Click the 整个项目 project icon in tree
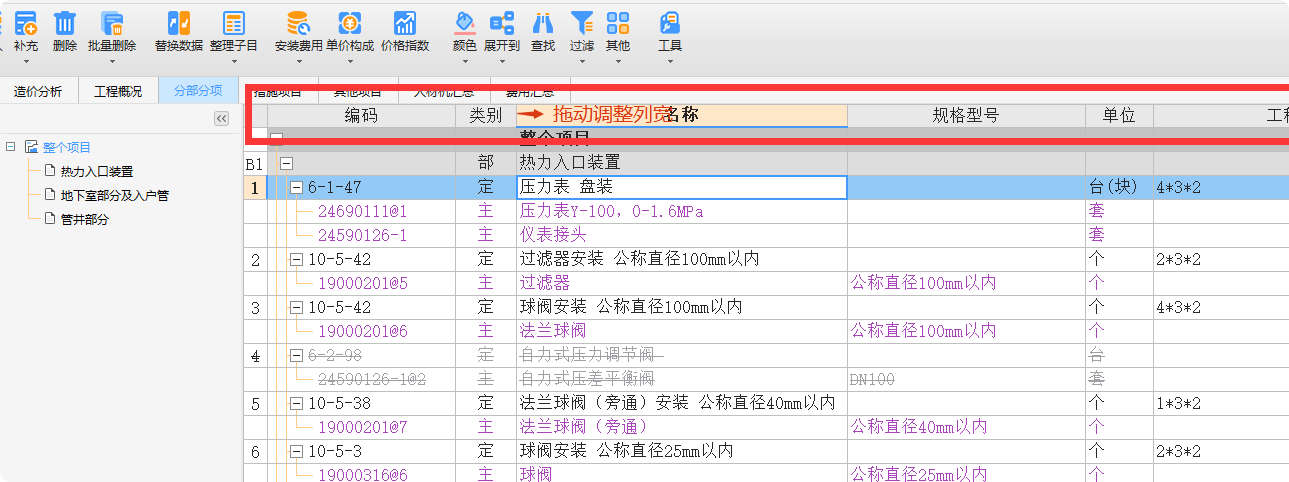This screenshot has width=1289, height=482. point(31,147)
